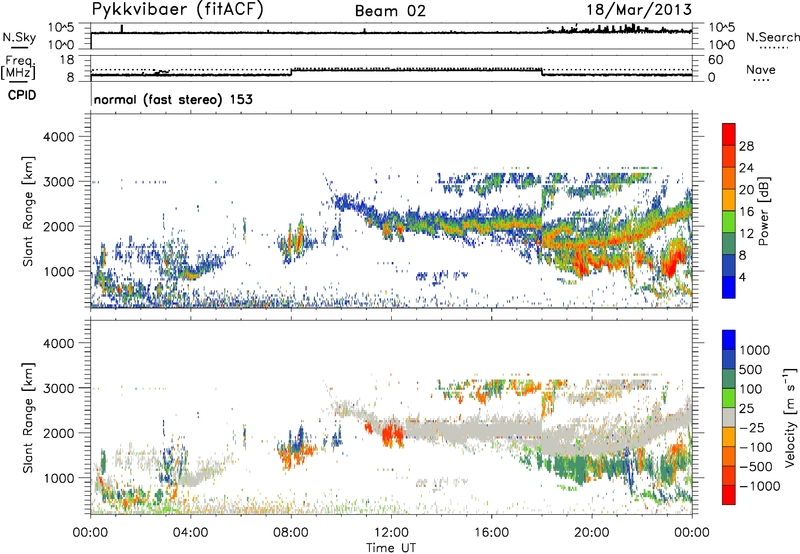Click the '12:00' time axis tick label
This screenshot has width=800, height=554.
[x=391, y=533]
